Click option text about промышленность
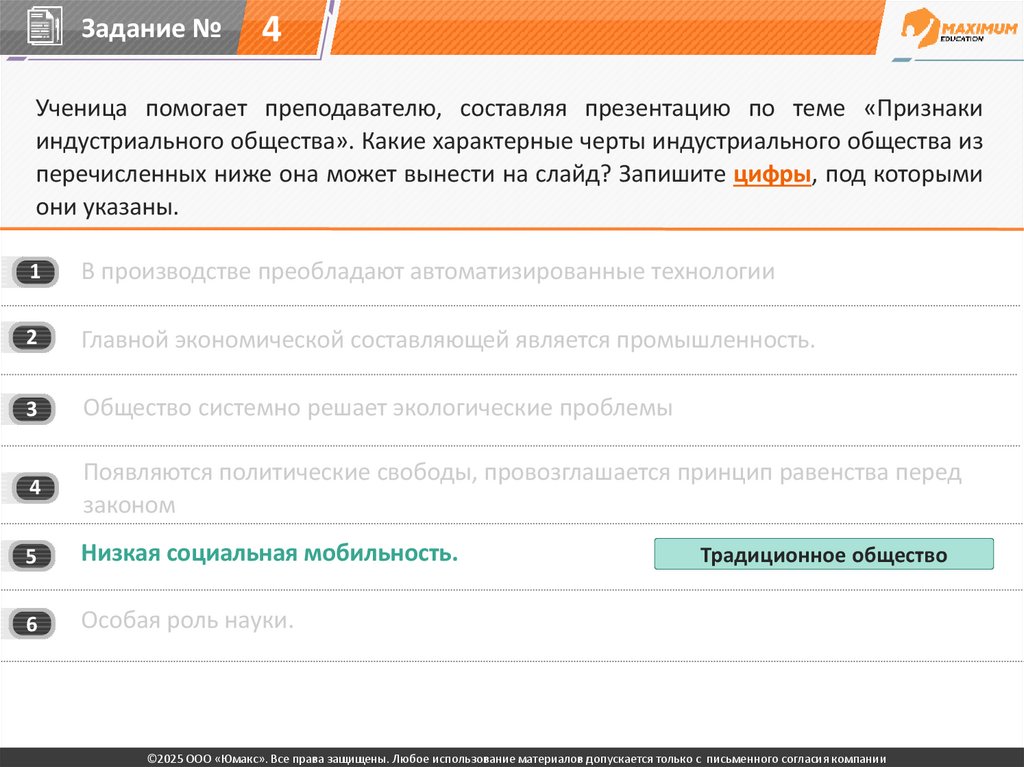This screenshot has height=767, width=1024. (448, 340)
